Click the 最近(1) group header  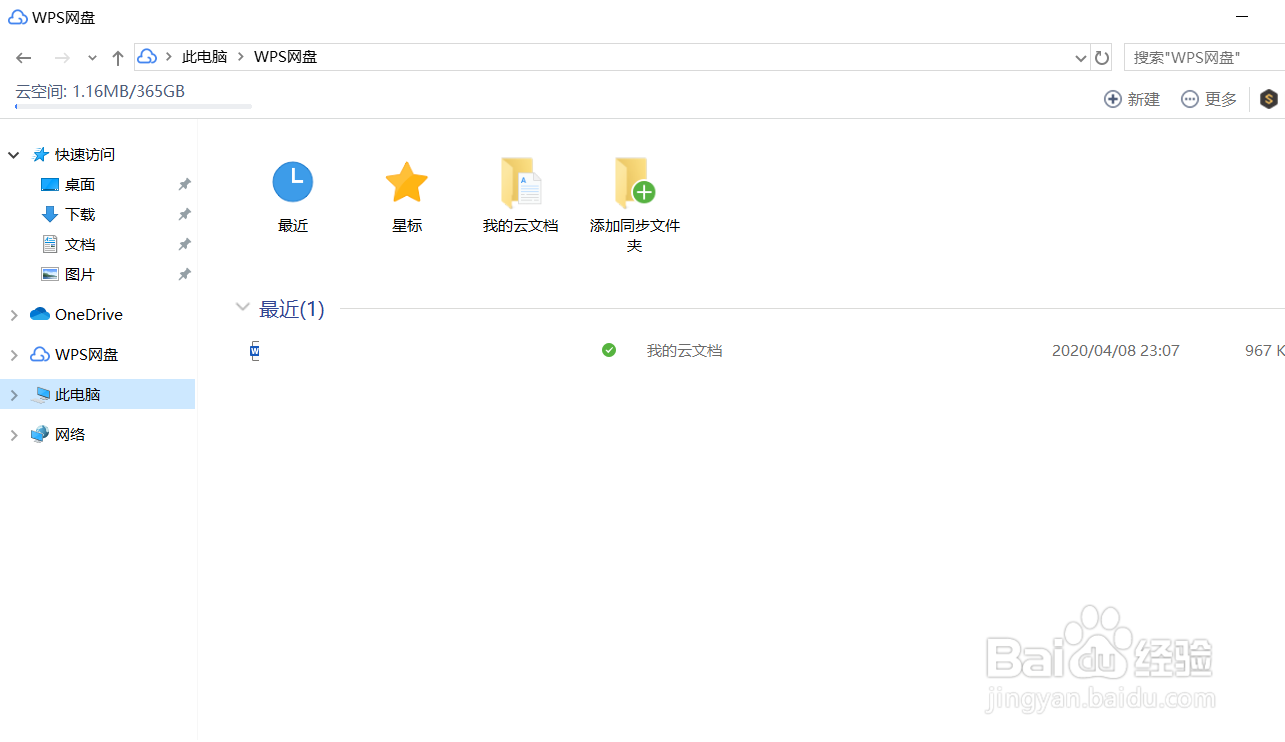[292, 309]
